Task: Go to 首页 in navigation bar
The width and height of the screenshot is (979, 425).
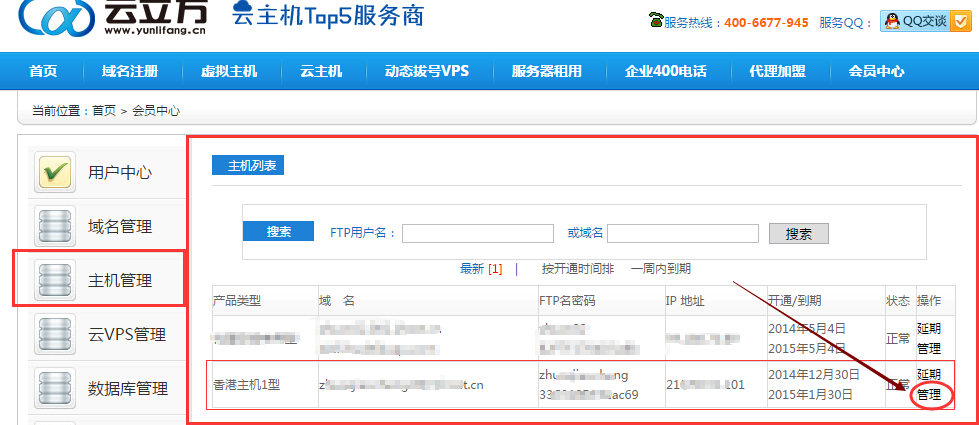Action: coord(43,71)
